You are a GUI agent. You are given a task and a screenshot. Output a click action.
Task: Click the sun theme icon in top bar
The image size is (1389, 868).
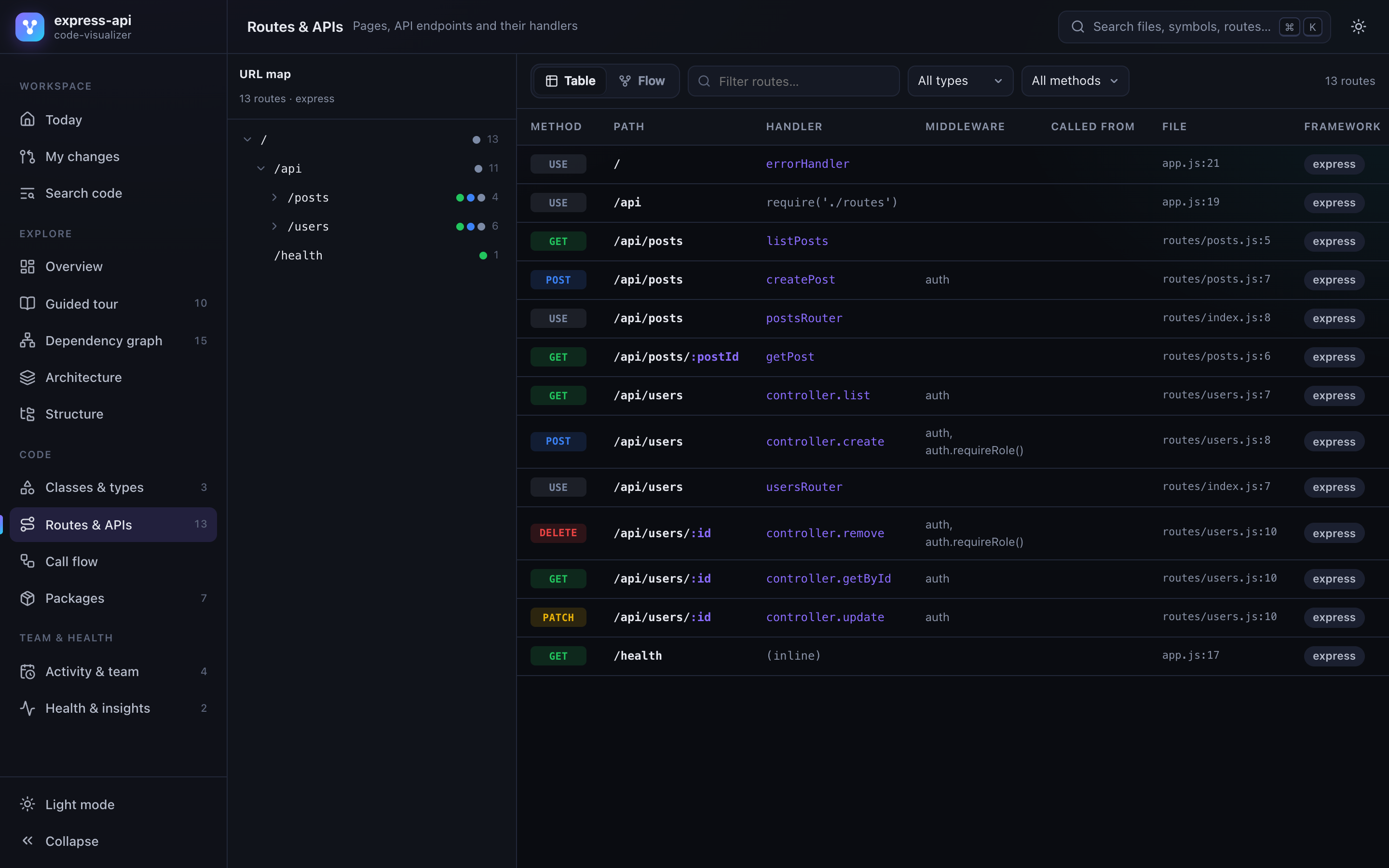click(1358, 27)
